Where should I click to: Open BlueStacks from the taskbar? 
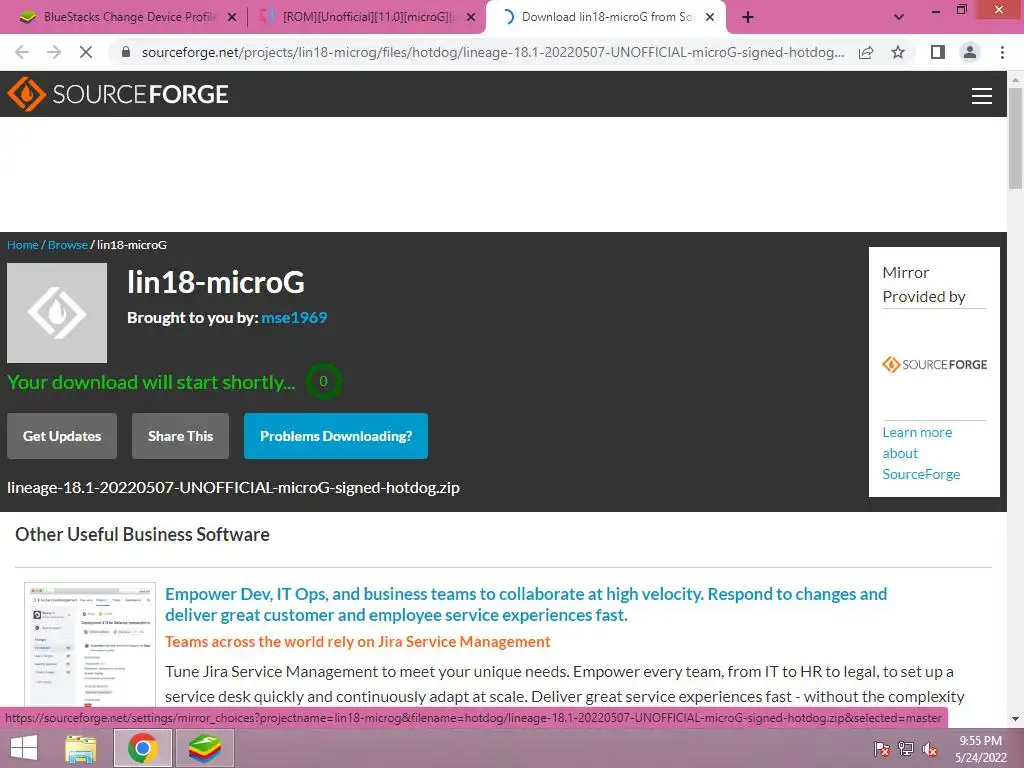[x=204, y=748]
